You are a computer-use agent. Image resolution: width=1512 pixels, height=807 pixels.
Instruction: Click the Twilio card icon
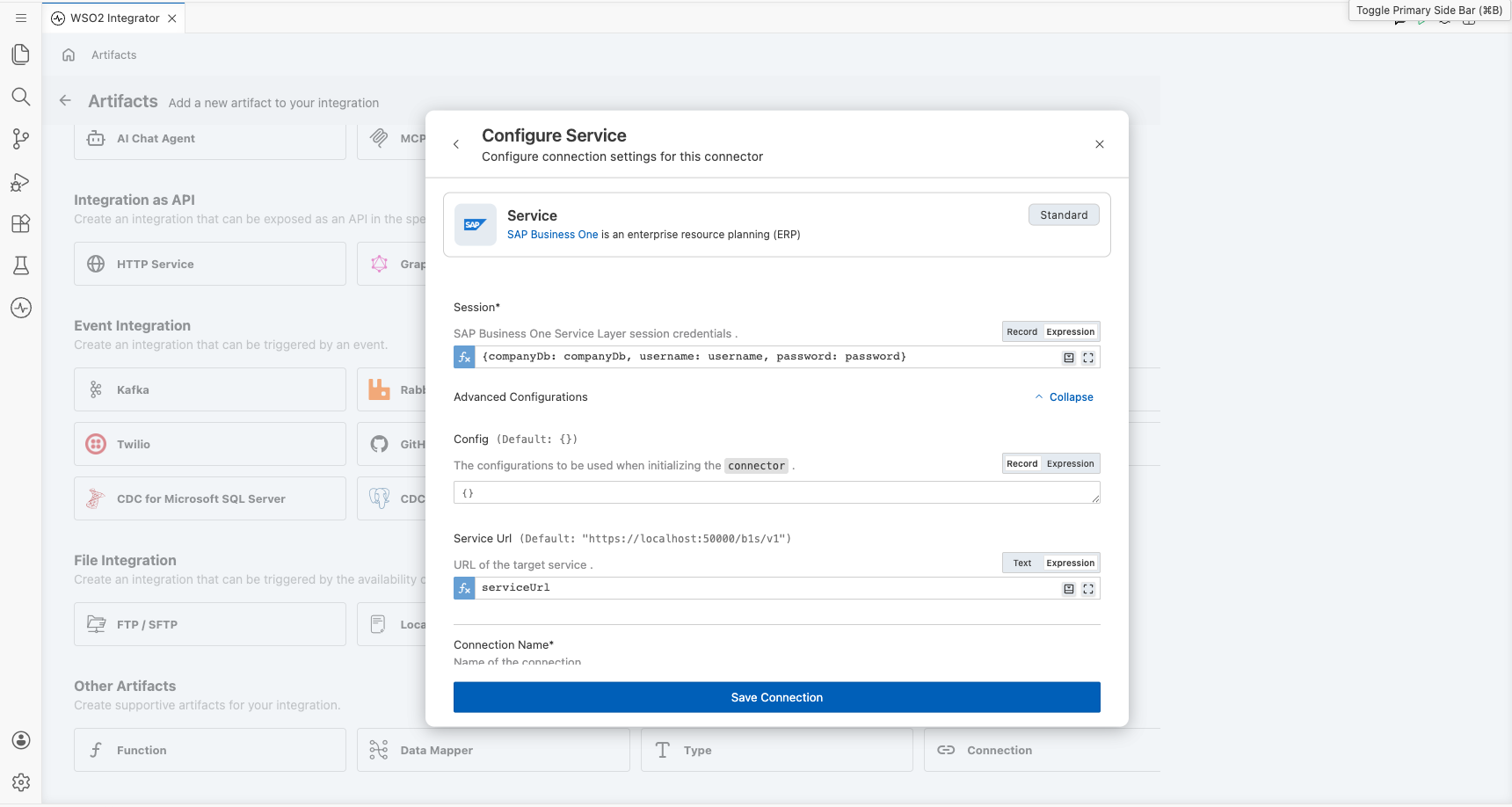(x=96, y=444)
